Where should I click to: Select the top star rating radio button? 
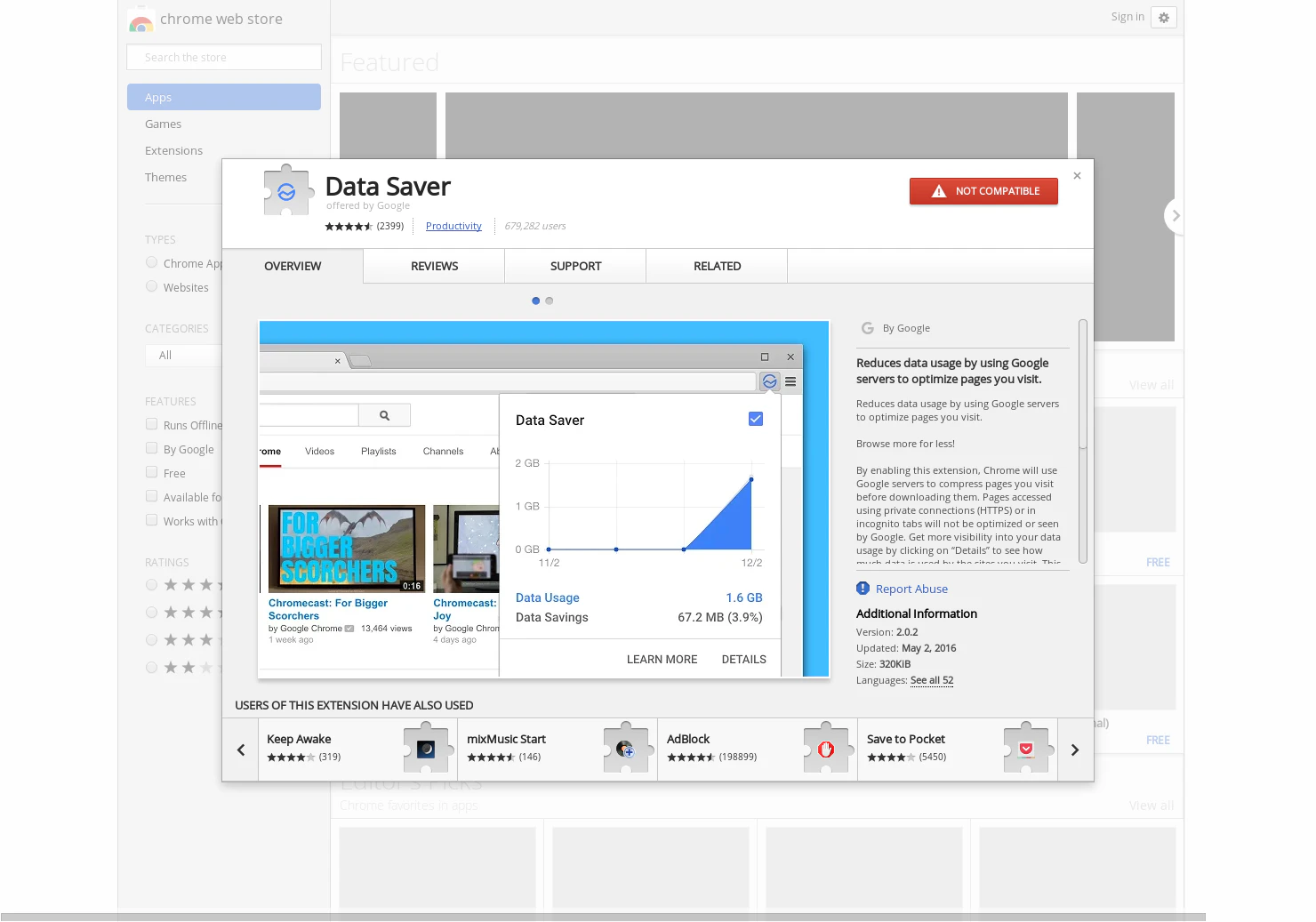click(152, 584)
